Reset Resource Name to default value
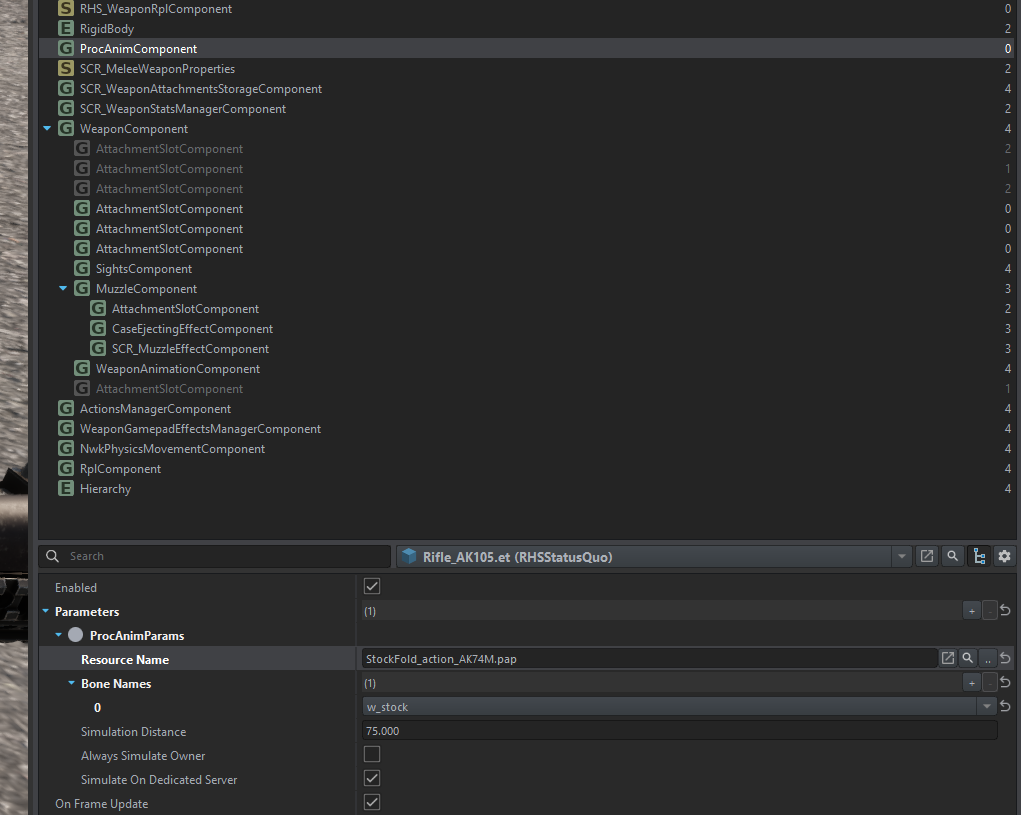Viewport: 1021px width, 815px height. tap(1005, 658)
